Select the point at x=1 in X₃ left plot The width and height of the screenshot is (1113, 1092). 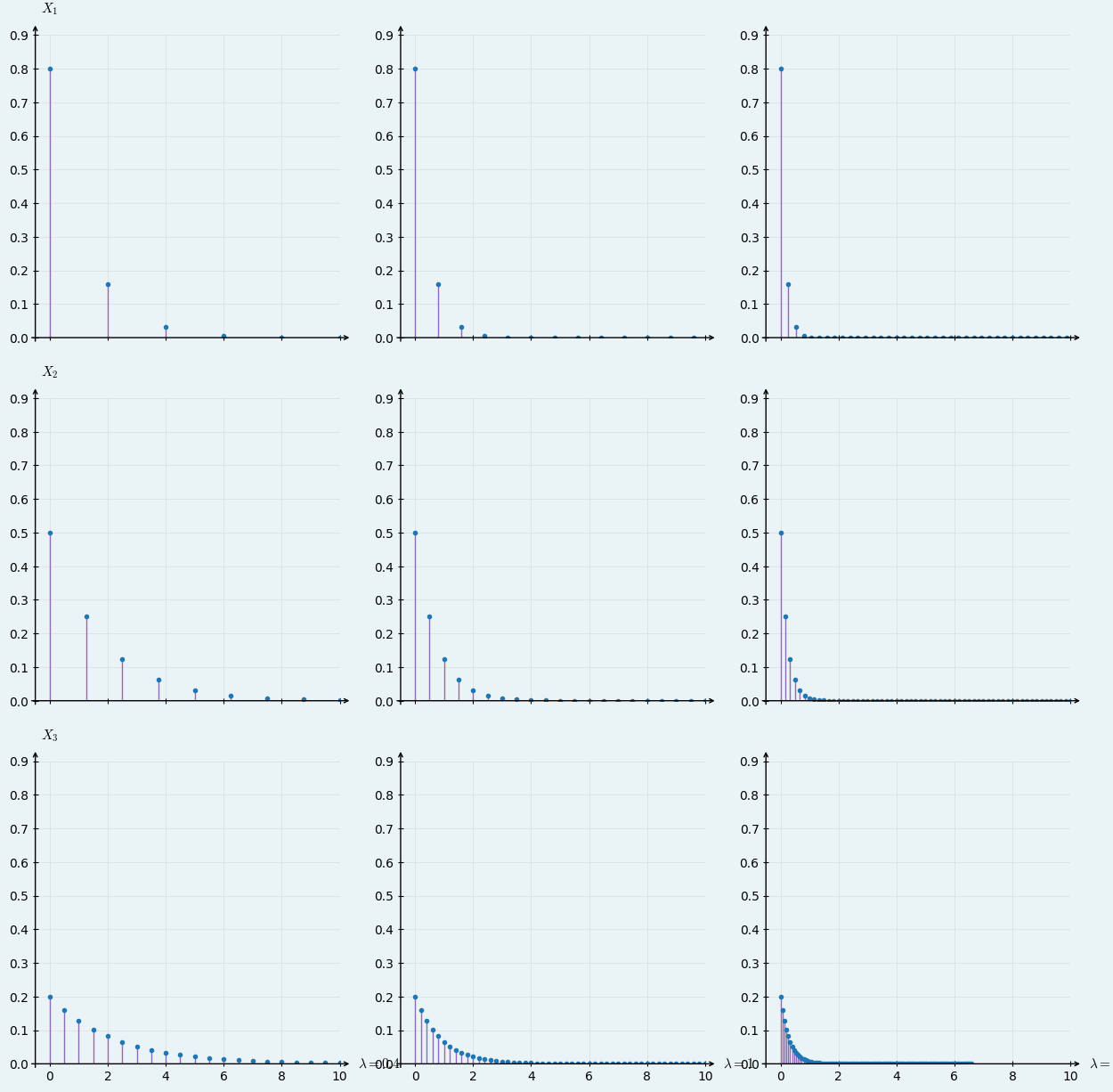(78, 1021)
